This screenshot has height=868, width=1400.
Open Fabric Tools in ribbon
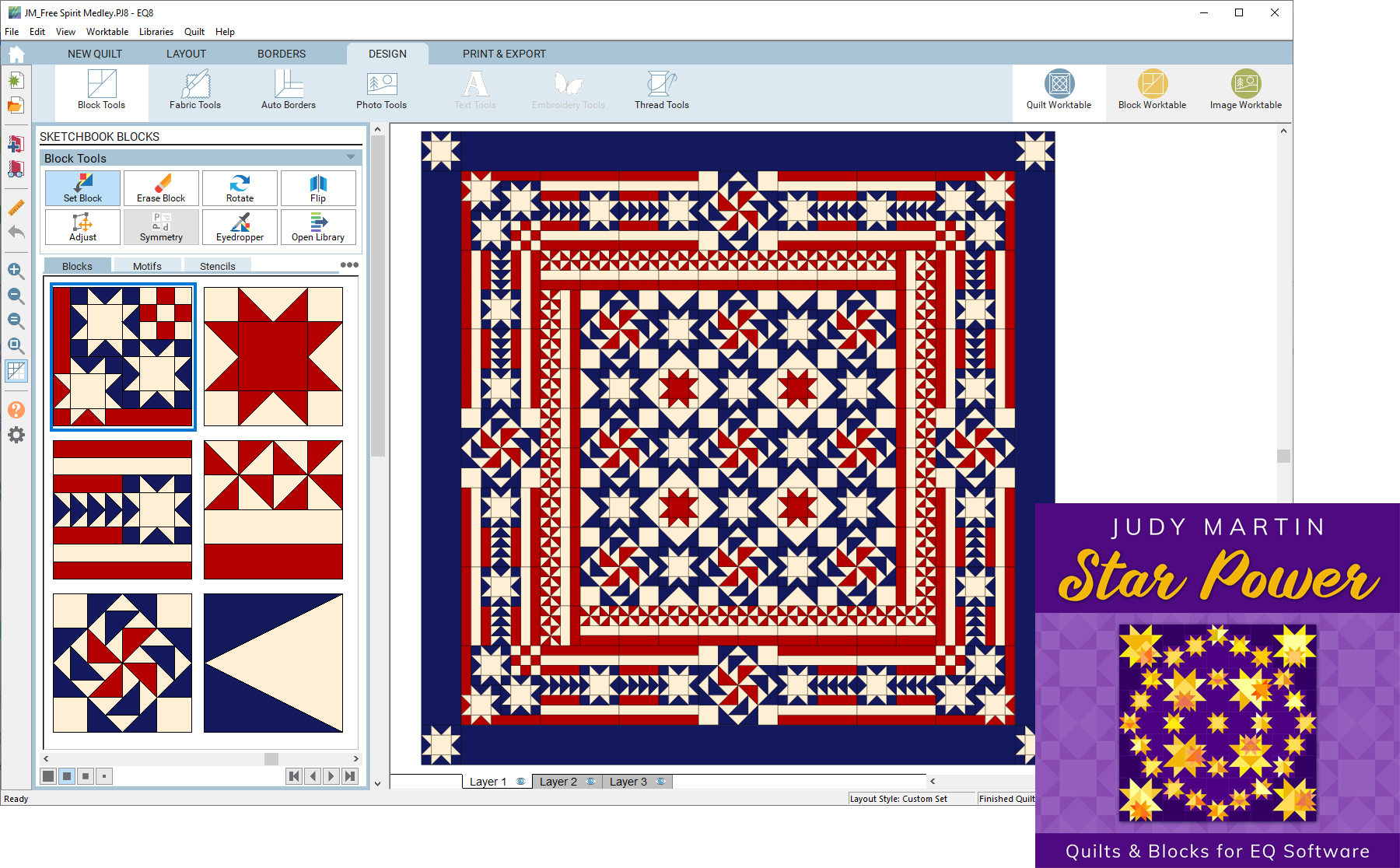point(195,91)
